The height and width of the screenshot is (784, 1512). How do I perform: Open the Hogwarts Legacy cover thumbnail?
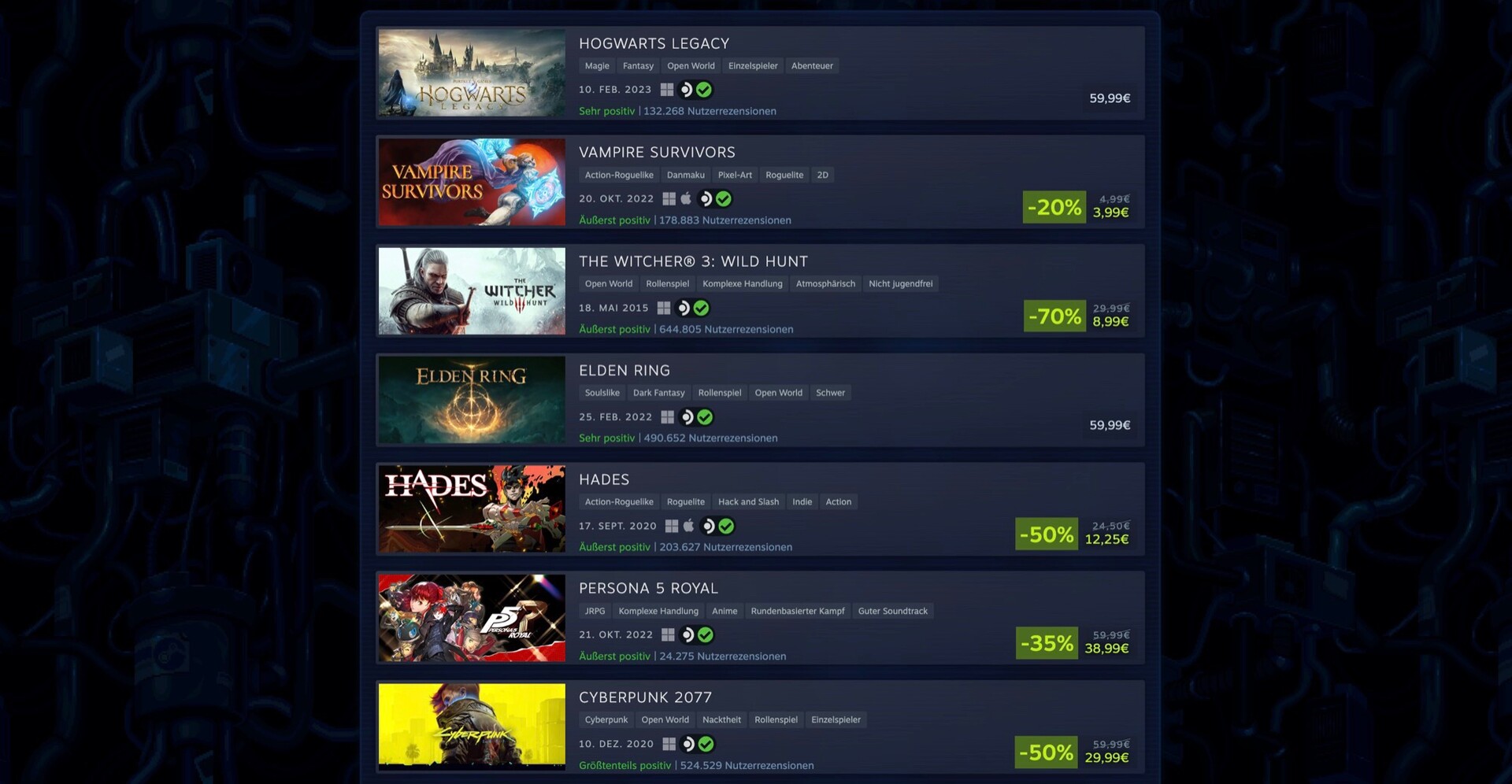tap(472, 73)
